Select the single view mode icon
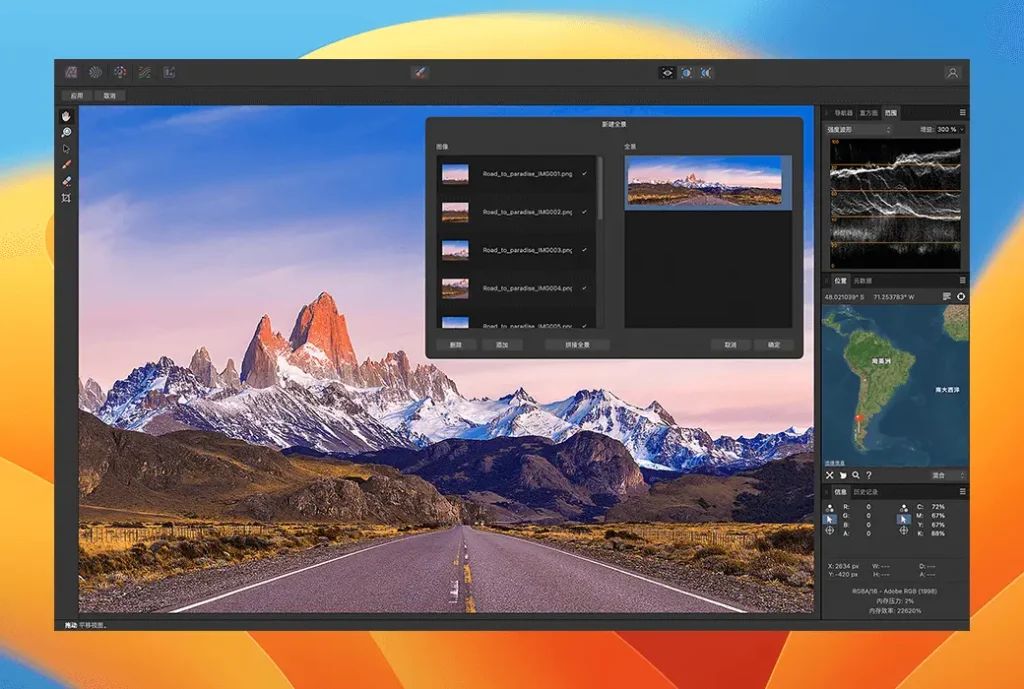The width and height of the screenshot is (1024, 689). (667, 73)
